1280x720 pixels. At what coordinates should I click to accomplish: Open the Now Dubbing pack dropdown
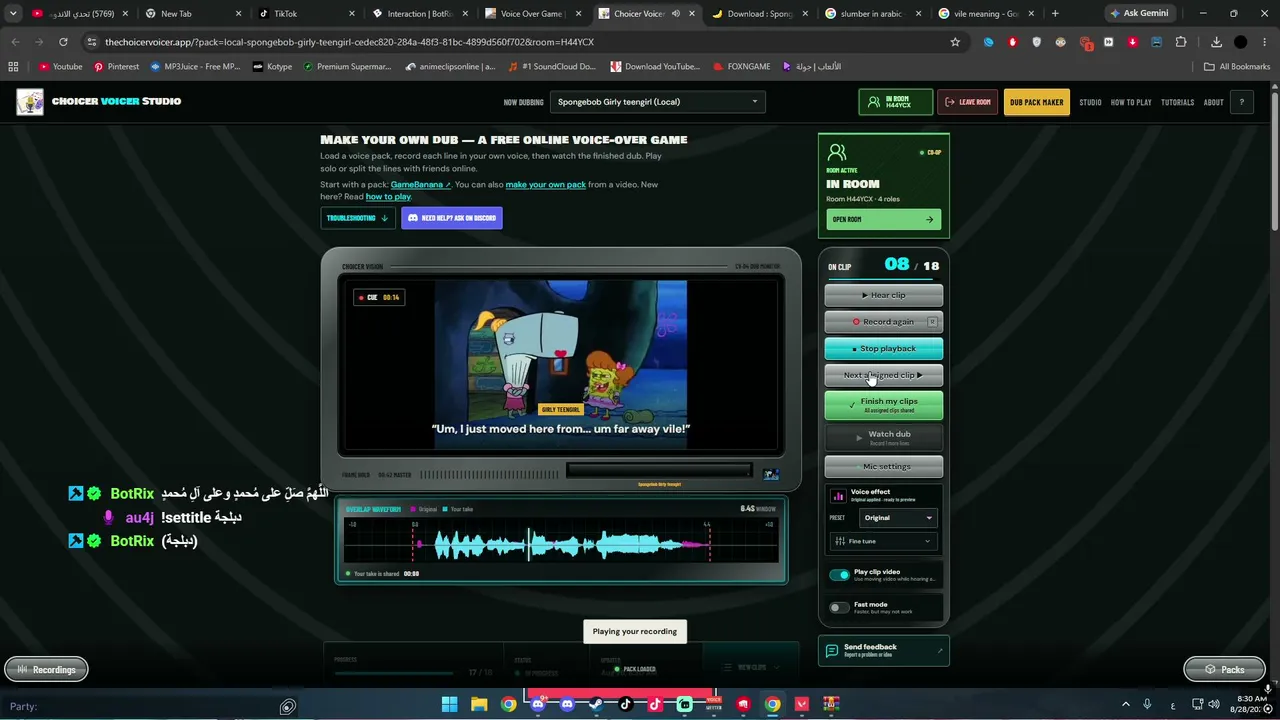click(658, 102)
